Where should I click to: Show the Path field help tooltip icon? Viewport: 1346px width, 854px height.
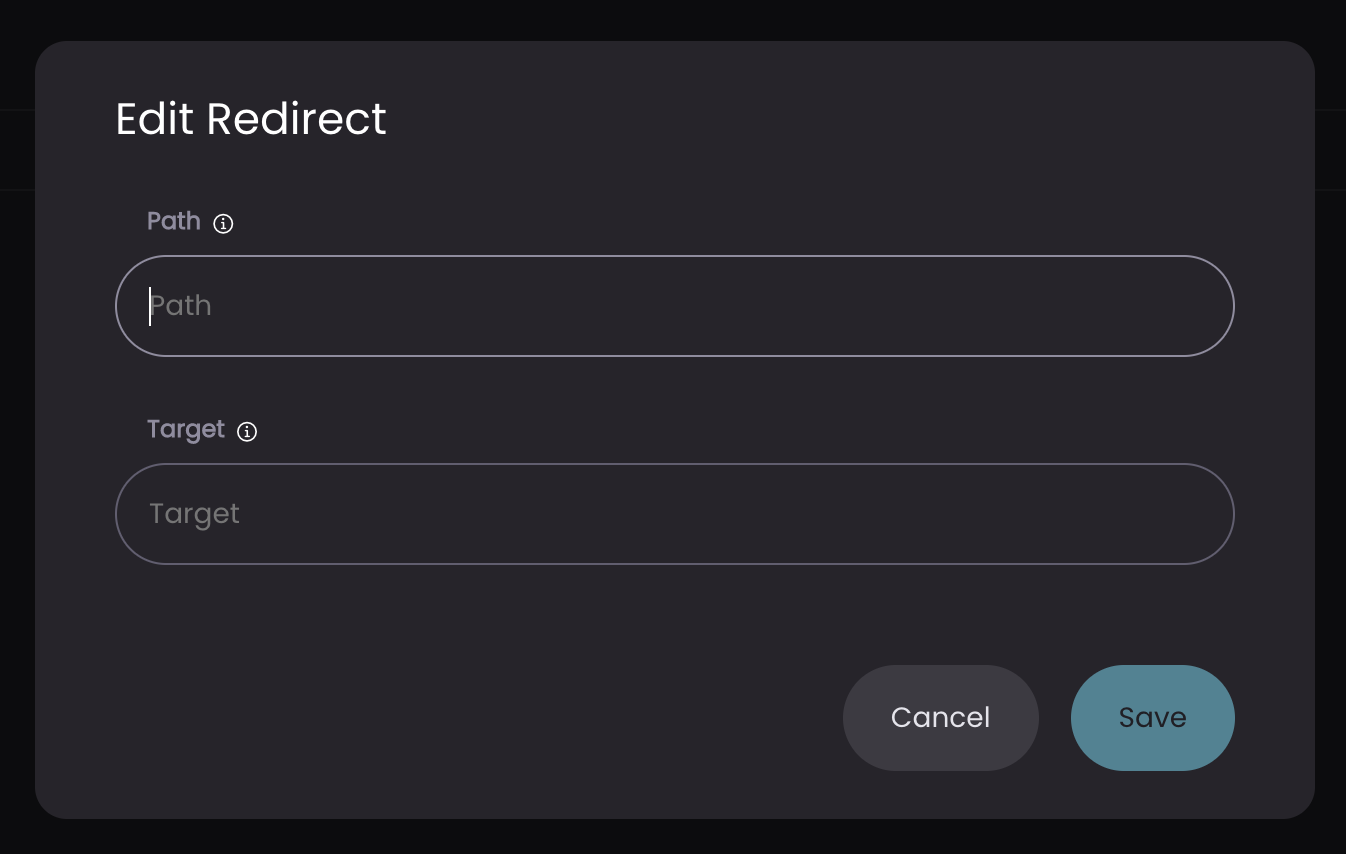pyautogui.click(x=224, y=224)
